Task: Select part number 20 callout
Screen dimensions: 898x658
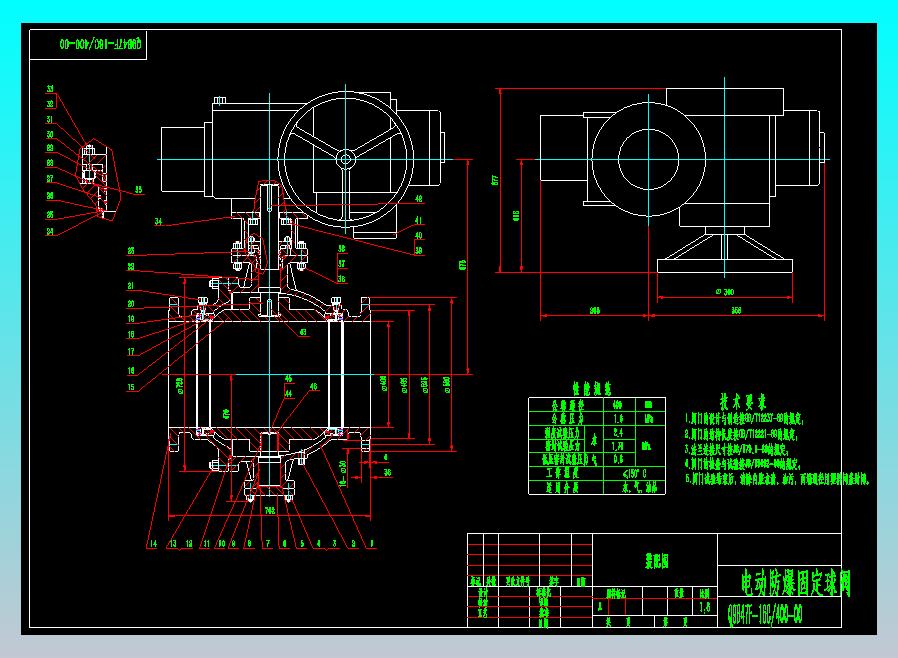Action: (x=131, y=304)
